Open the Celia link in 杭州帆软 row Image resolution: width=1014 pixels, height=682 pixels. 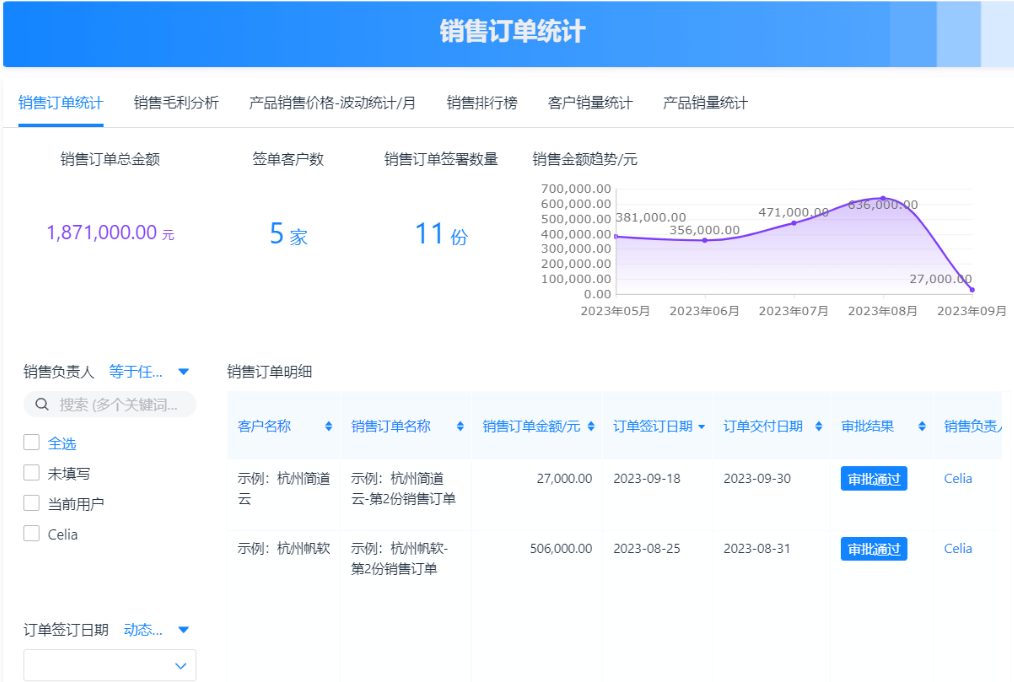coord(957,549)
